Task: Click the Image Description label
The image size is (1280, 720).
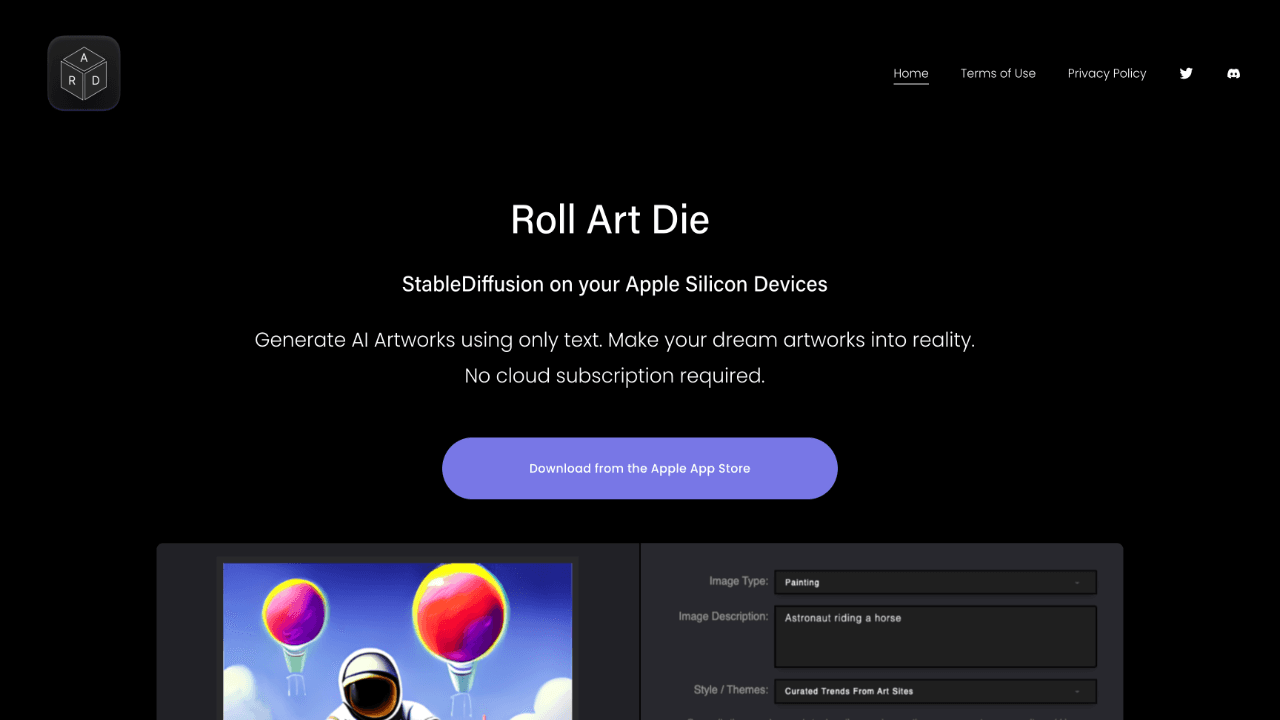Action: click(x=722, y=617)
